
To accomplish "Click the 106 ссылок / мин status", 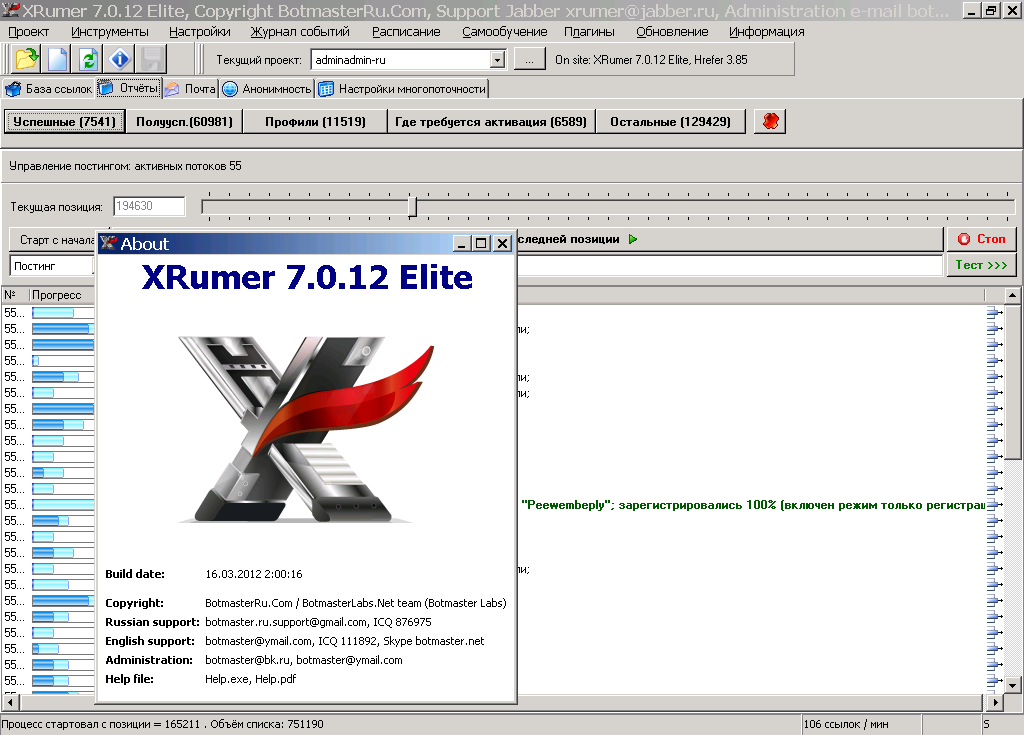I will tap(846, 724).
